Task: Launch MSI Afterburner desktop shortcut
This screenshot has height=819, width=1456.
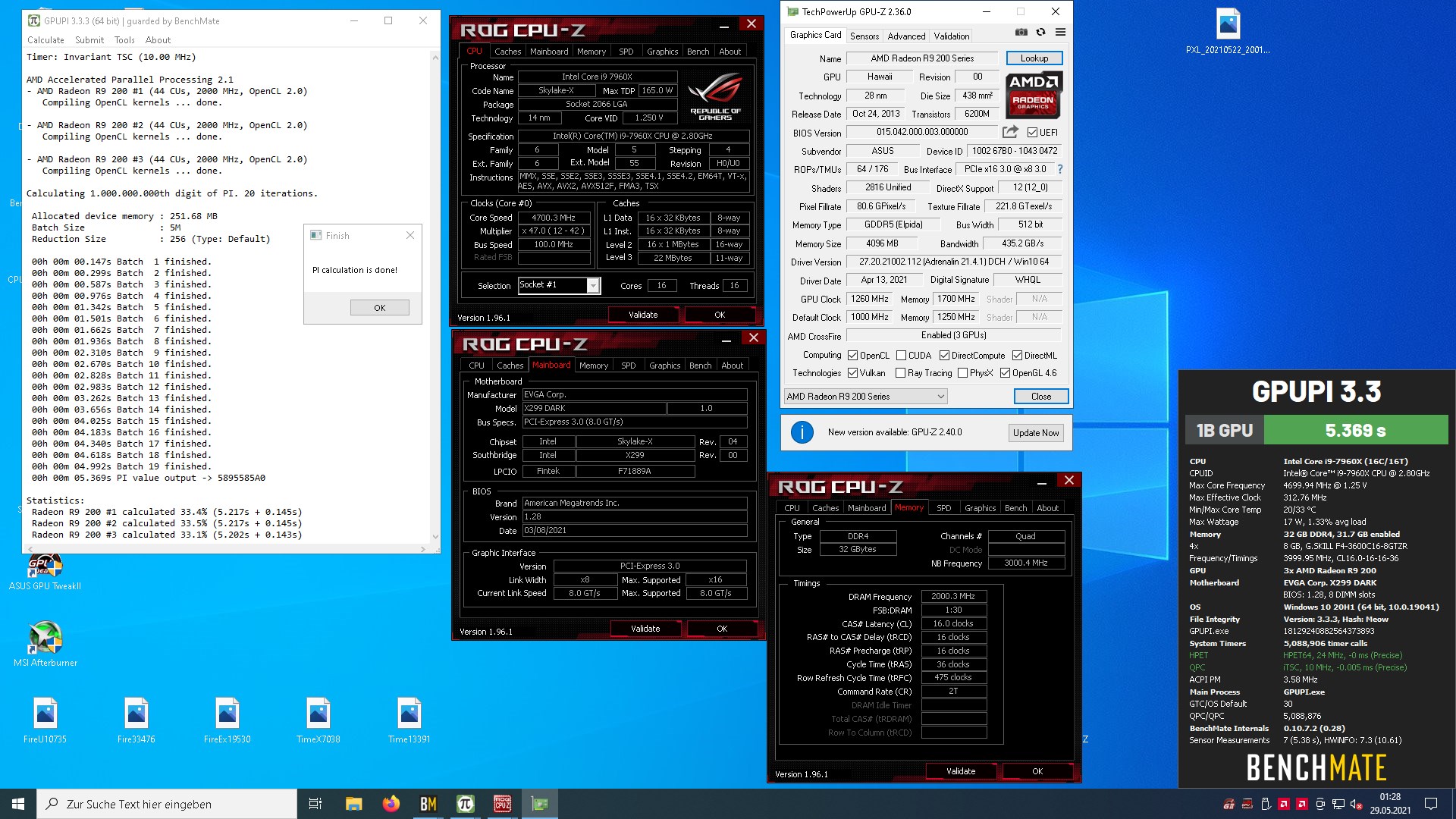Action: [45, 645]
